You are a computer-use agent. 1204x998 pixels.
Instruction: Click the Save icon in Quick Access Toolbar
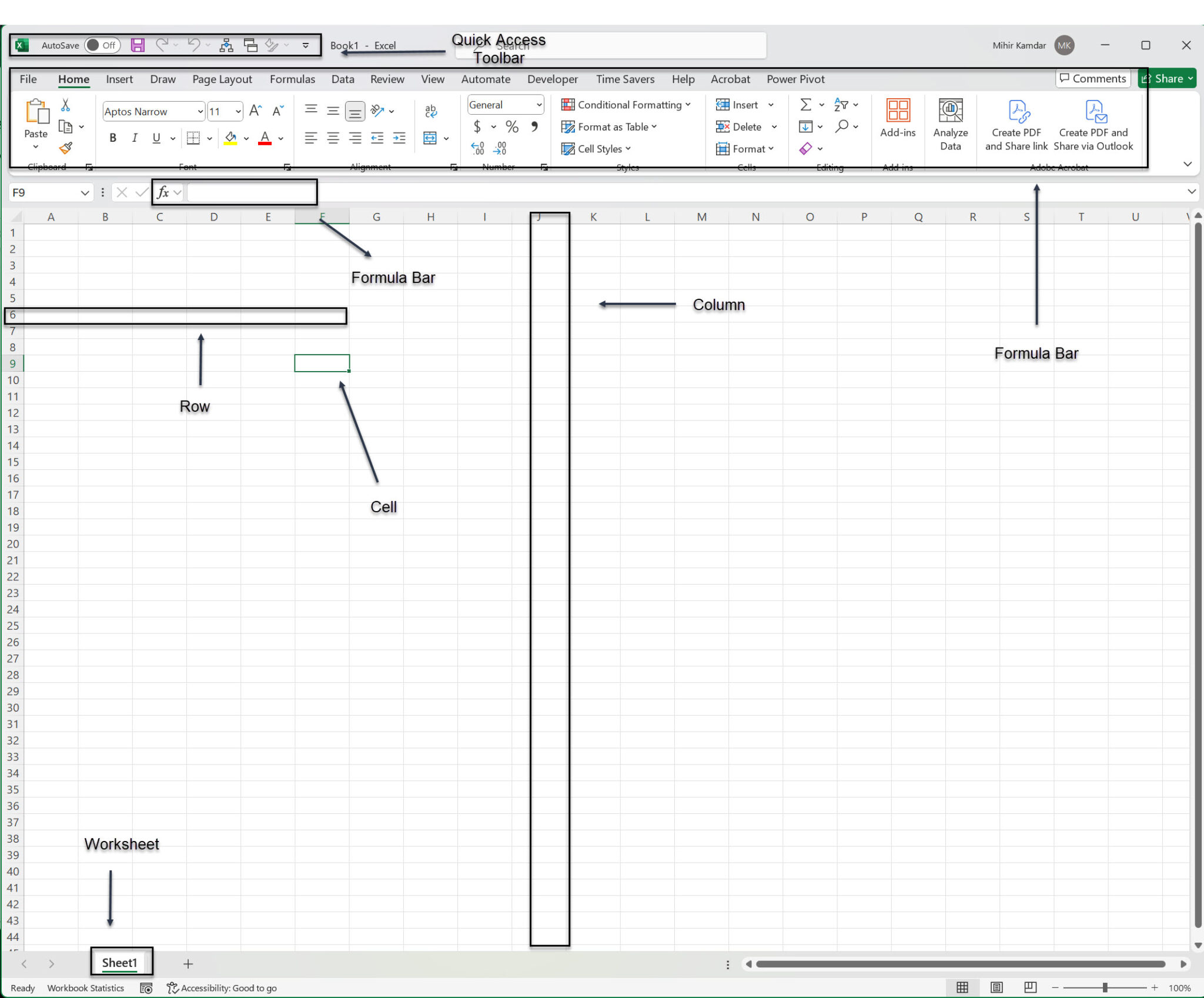tap(138, 45)
